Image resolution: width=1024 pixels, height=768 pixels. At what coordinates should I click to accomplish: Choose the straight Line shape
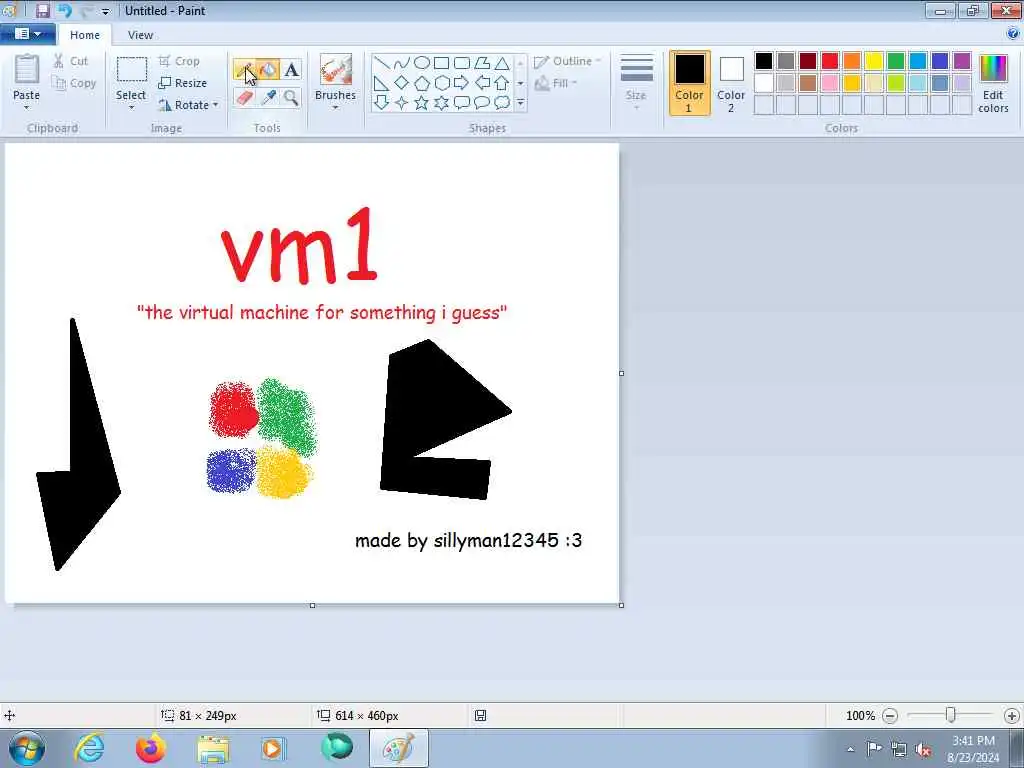[x=382, y=63]
